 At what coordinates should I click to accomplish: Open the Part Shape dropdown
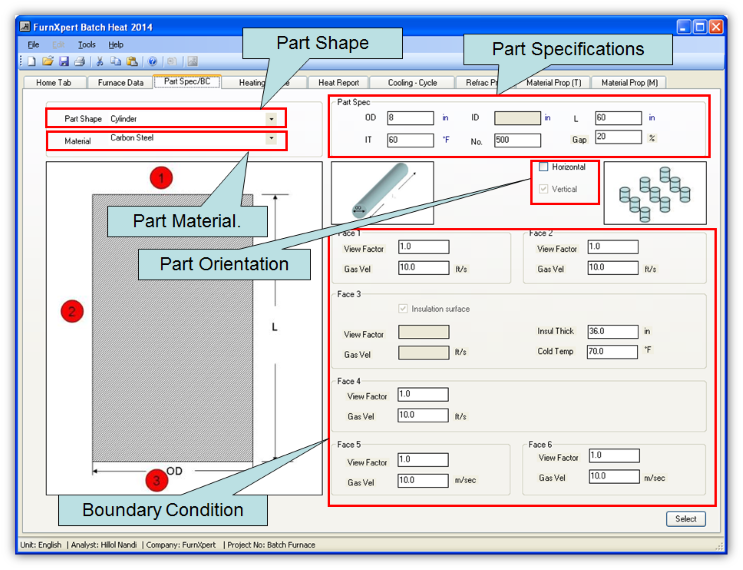coord(271,118)
